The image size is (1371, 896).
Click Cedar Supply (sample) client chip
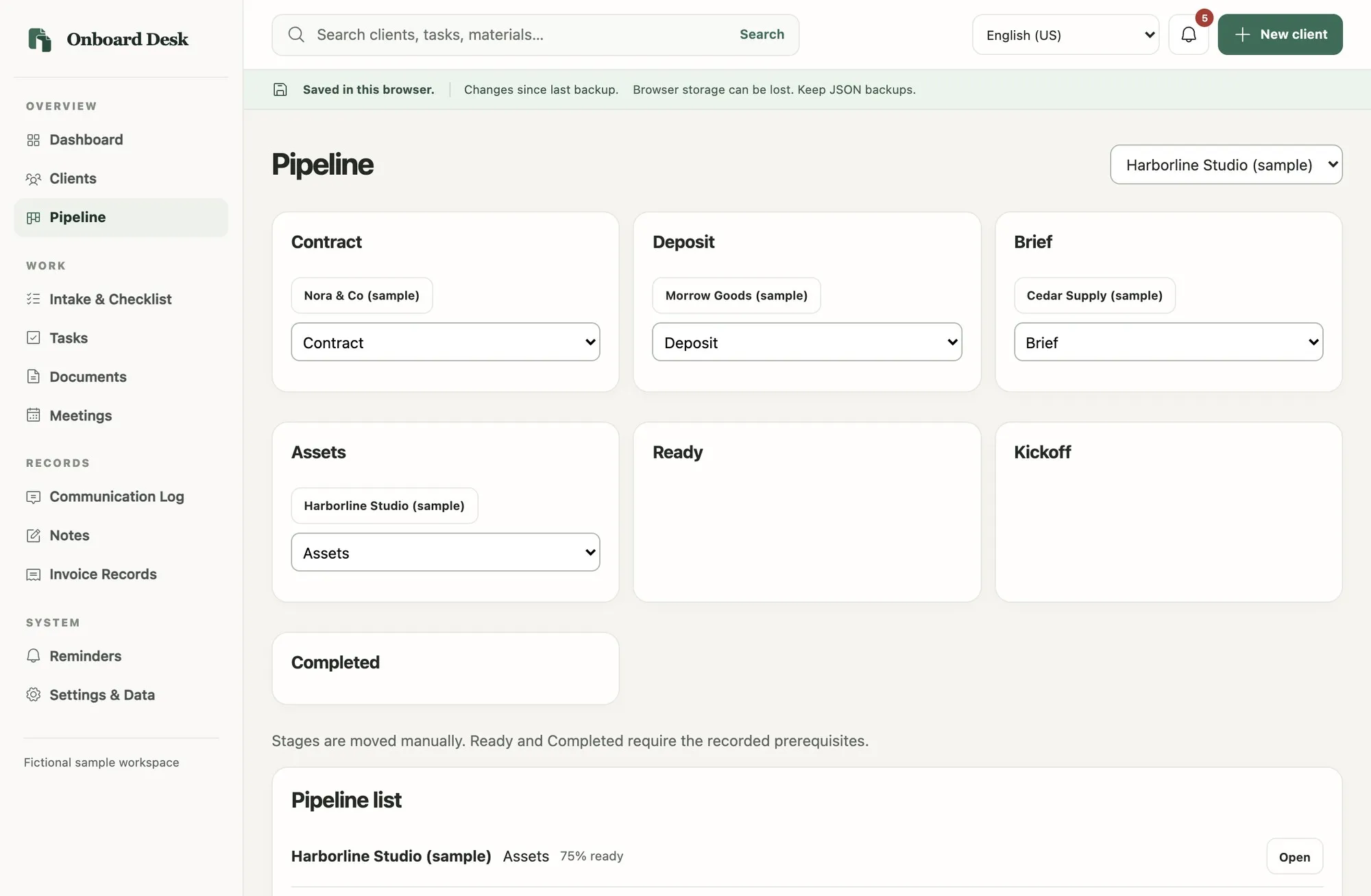1094,295
